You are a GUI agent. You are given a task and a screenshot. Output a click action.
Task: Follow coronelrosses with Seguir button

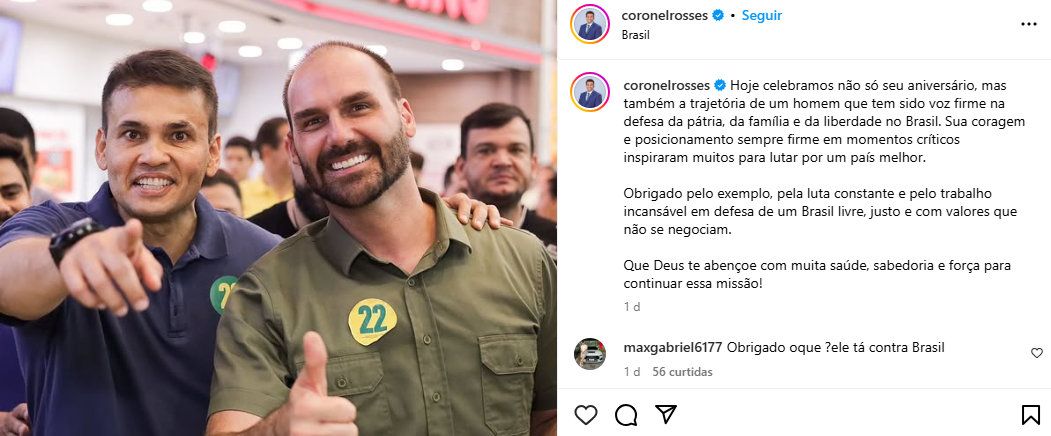point(761,15)
